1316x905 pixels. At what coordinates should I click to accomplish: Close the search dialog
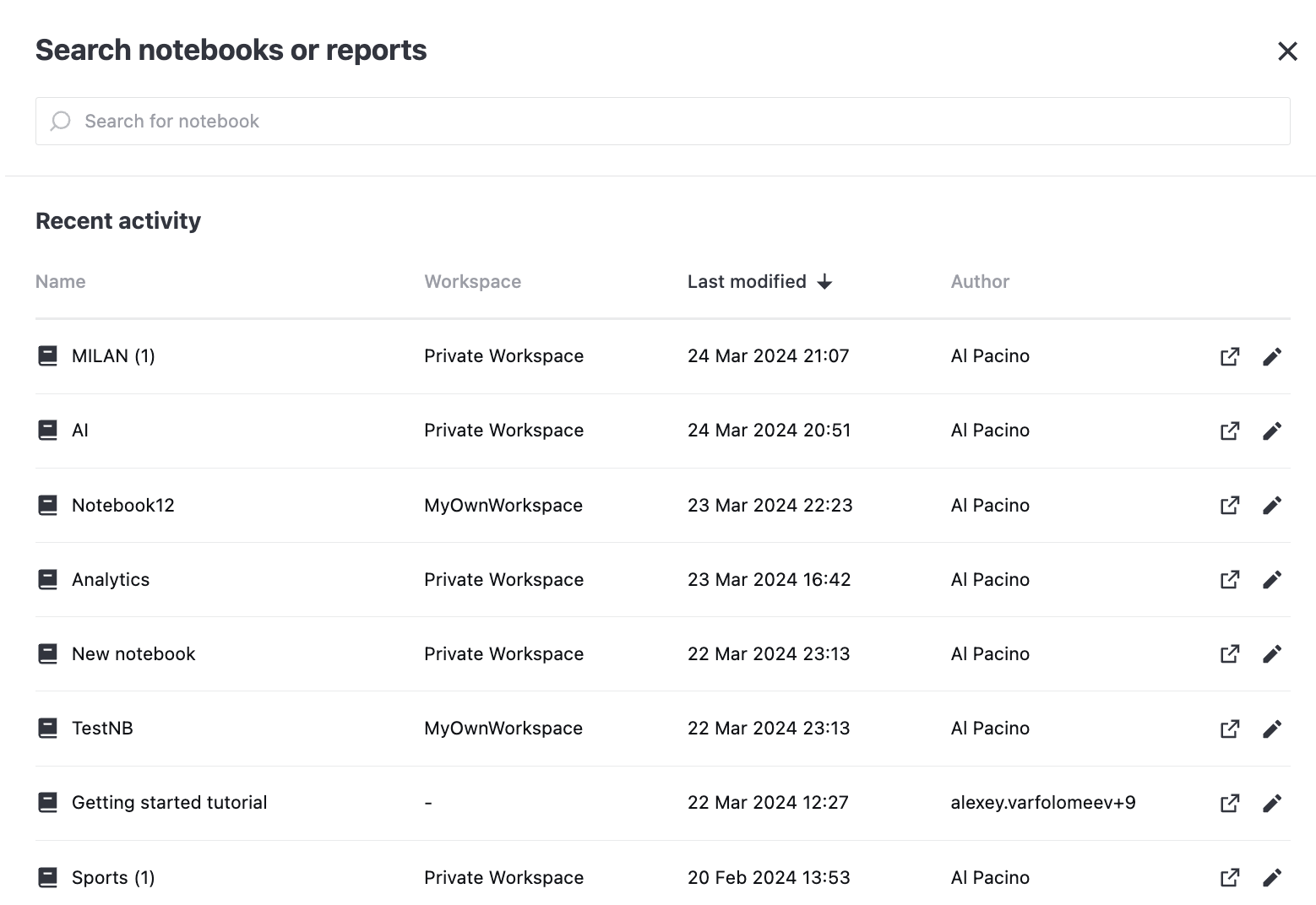[x=1286, y=51]
